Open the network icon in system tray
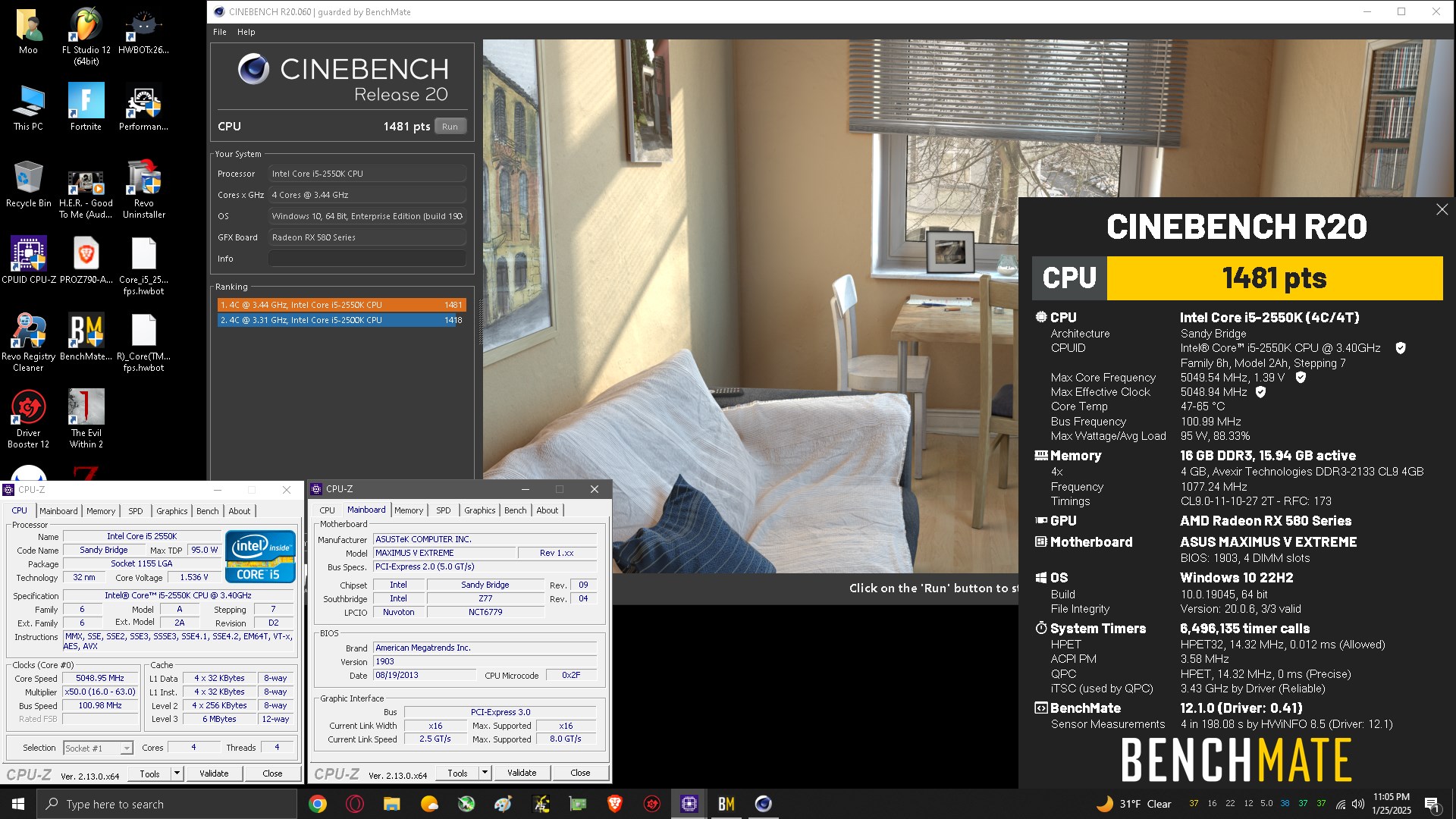The width and height of the screenshot is (1456, 819). (x=1341, y=804)
